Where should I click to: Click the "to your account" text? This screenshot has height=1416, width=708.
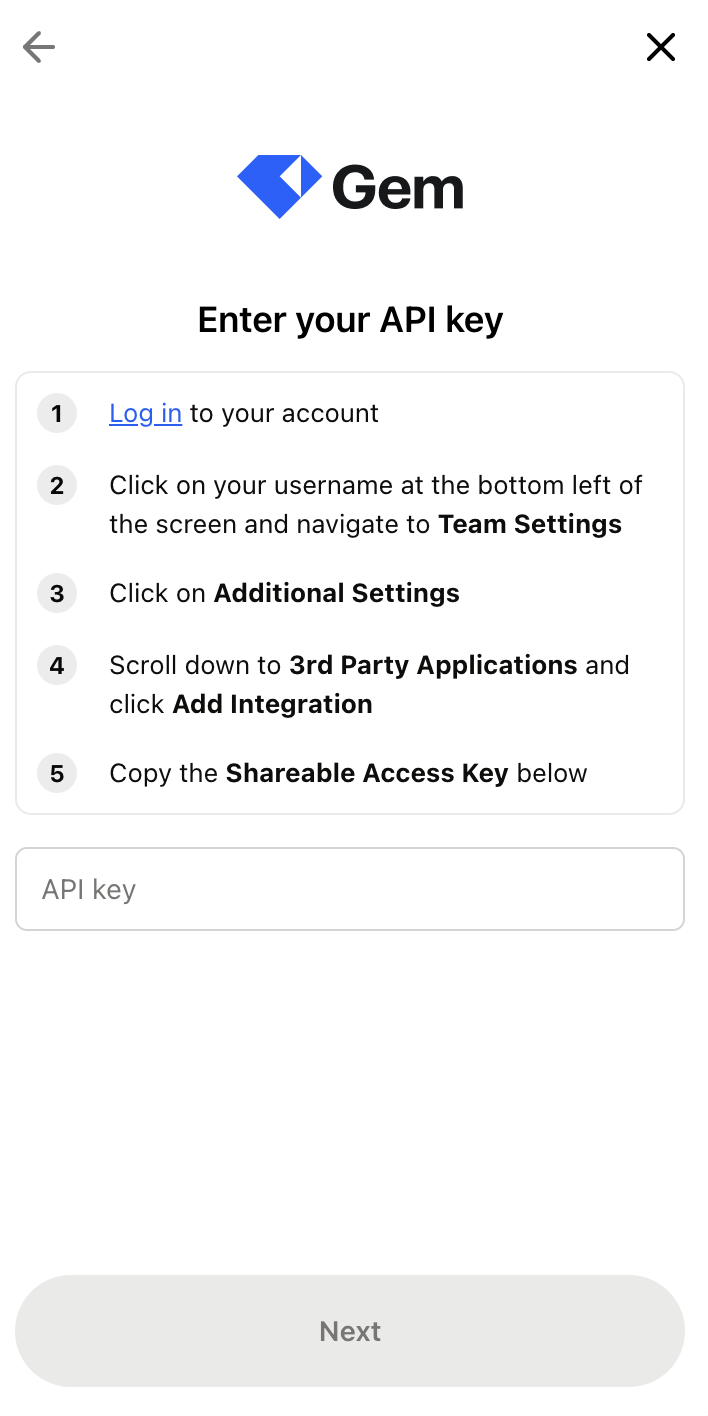(x=284, y=414)
